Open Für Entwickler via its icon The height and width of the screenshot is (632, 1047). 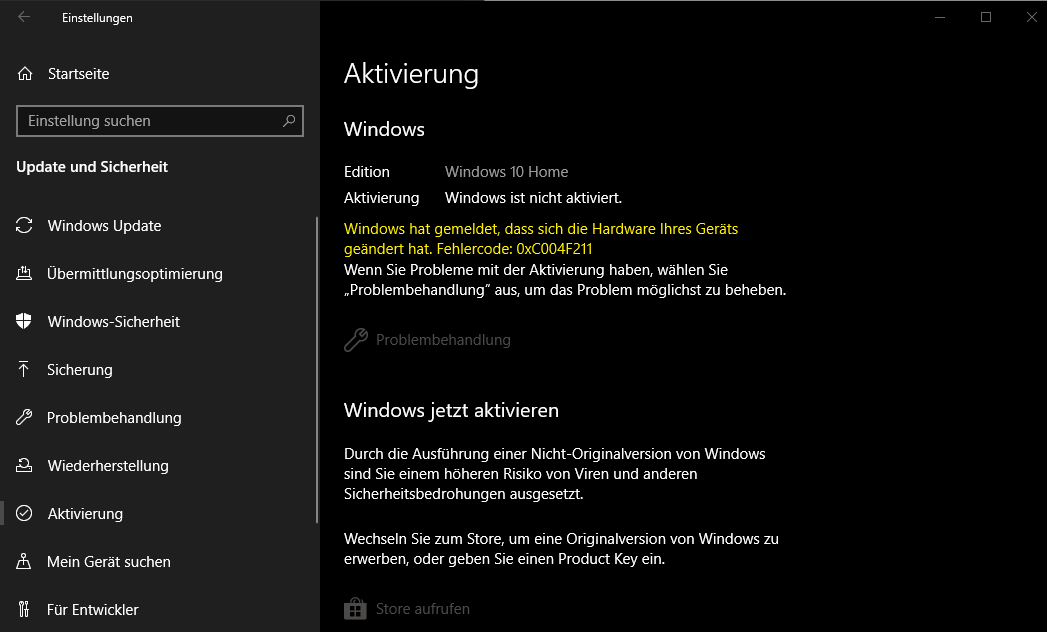(x=24, y=610)
